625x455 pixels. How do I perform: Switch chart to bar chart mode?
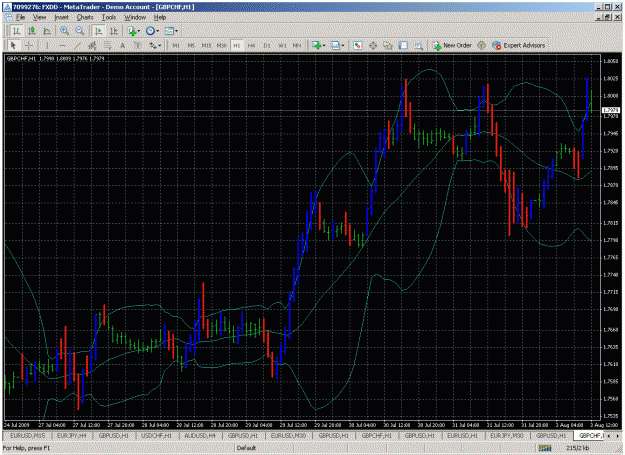coord(16,31)
